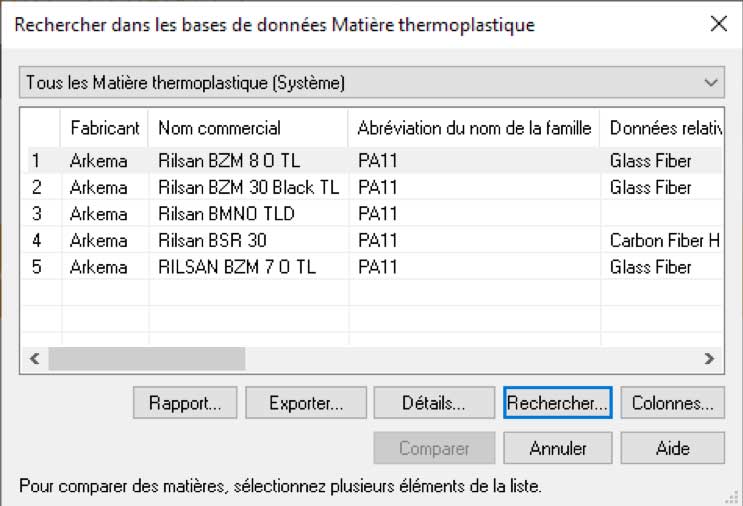The image size is (743, 506).
Task: Open the Colonnes... settings
Action: pos(672,404)
